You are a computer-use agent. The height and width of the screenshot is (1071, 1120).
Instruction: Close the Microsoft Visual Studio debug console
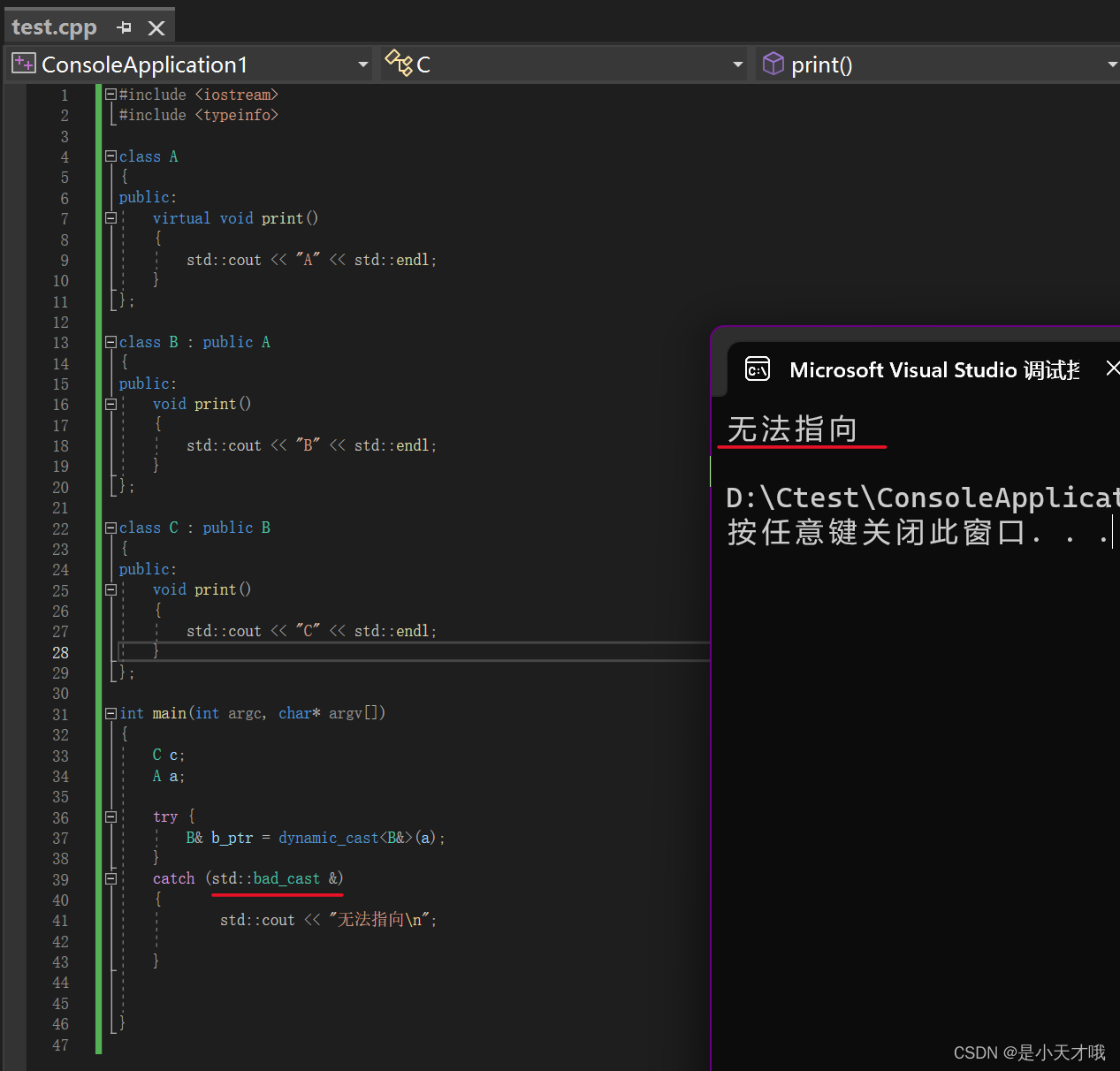(1111, 368)
